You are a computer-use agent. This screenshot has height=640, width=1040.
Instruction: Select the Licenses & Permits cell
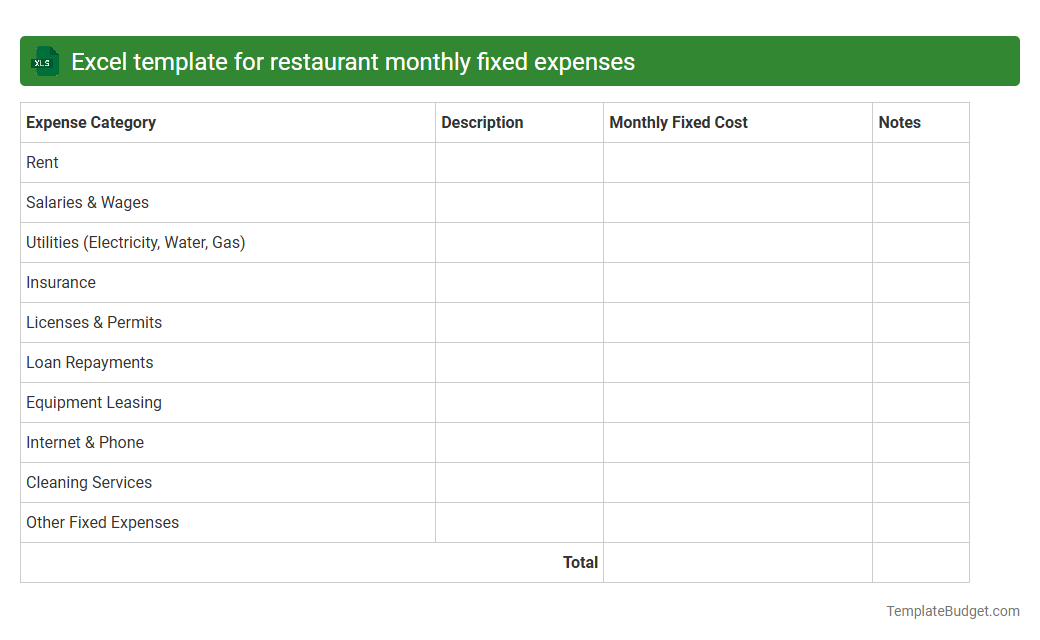coord(94,322)
